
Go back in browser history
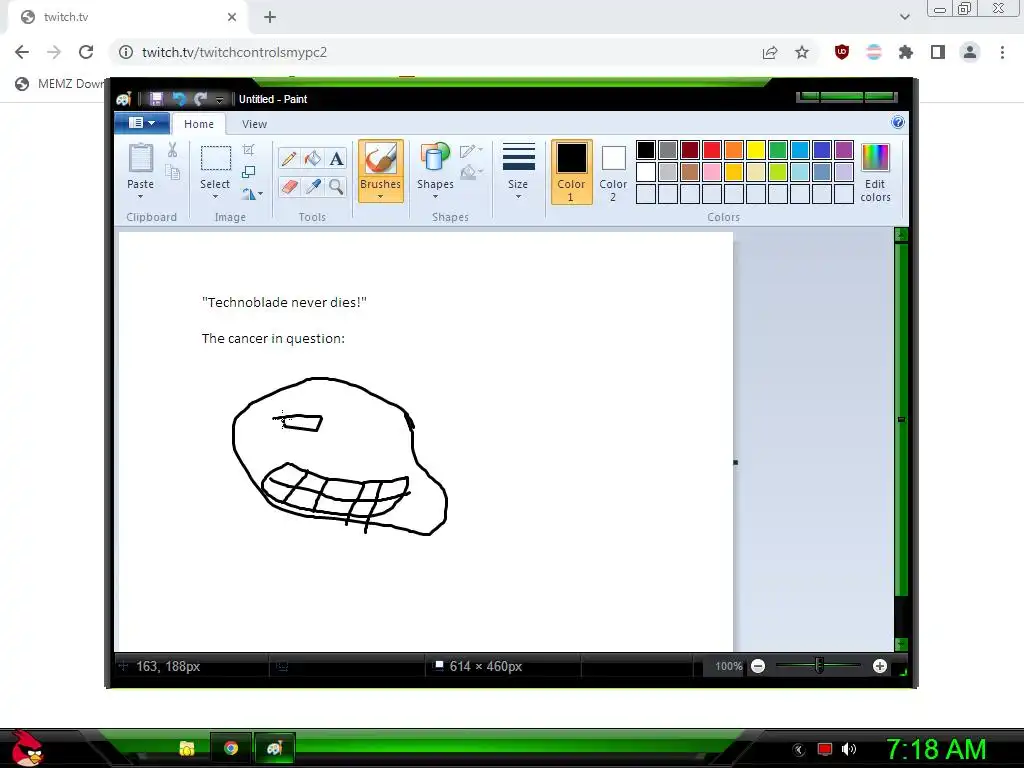tap(22, 52)
